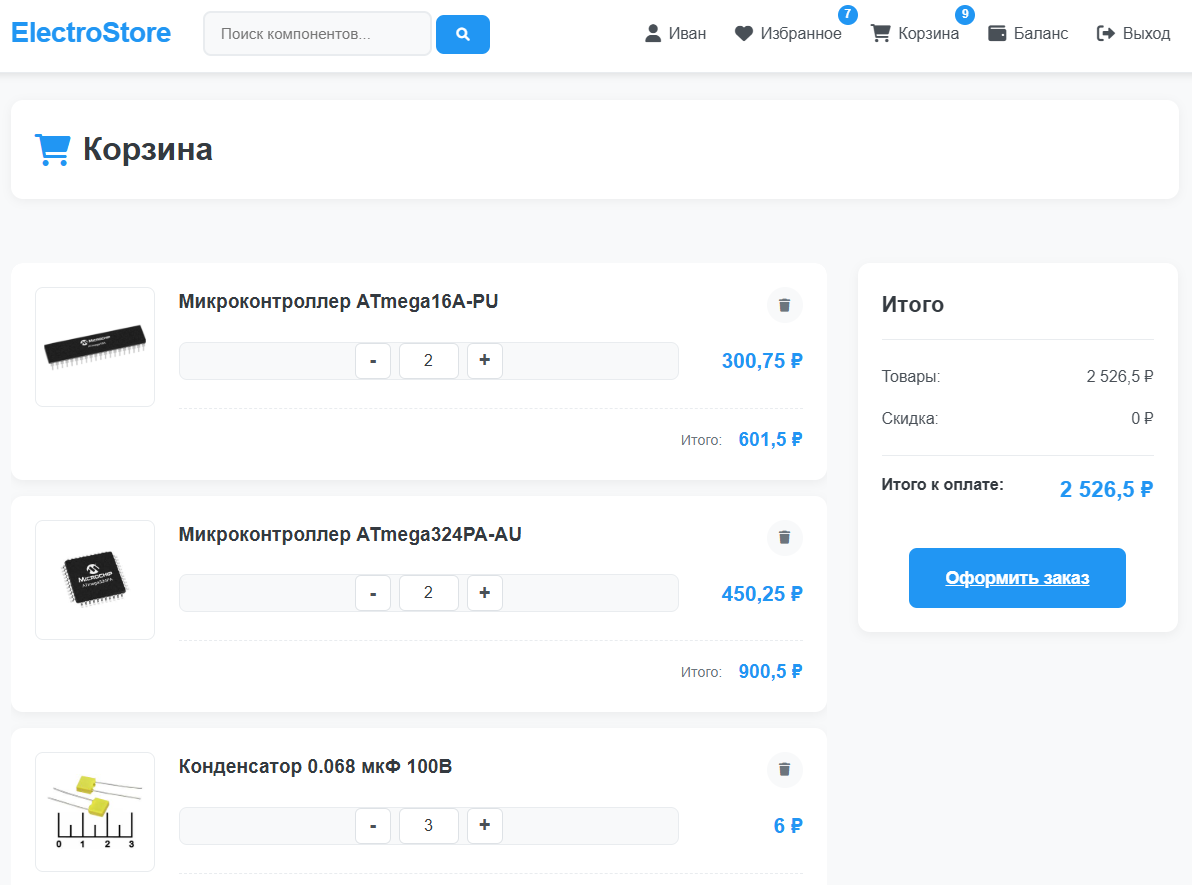Open Микроконтроллер ATmega324PA-AU title
This screenshot has height=885, width=1192.
350,534
